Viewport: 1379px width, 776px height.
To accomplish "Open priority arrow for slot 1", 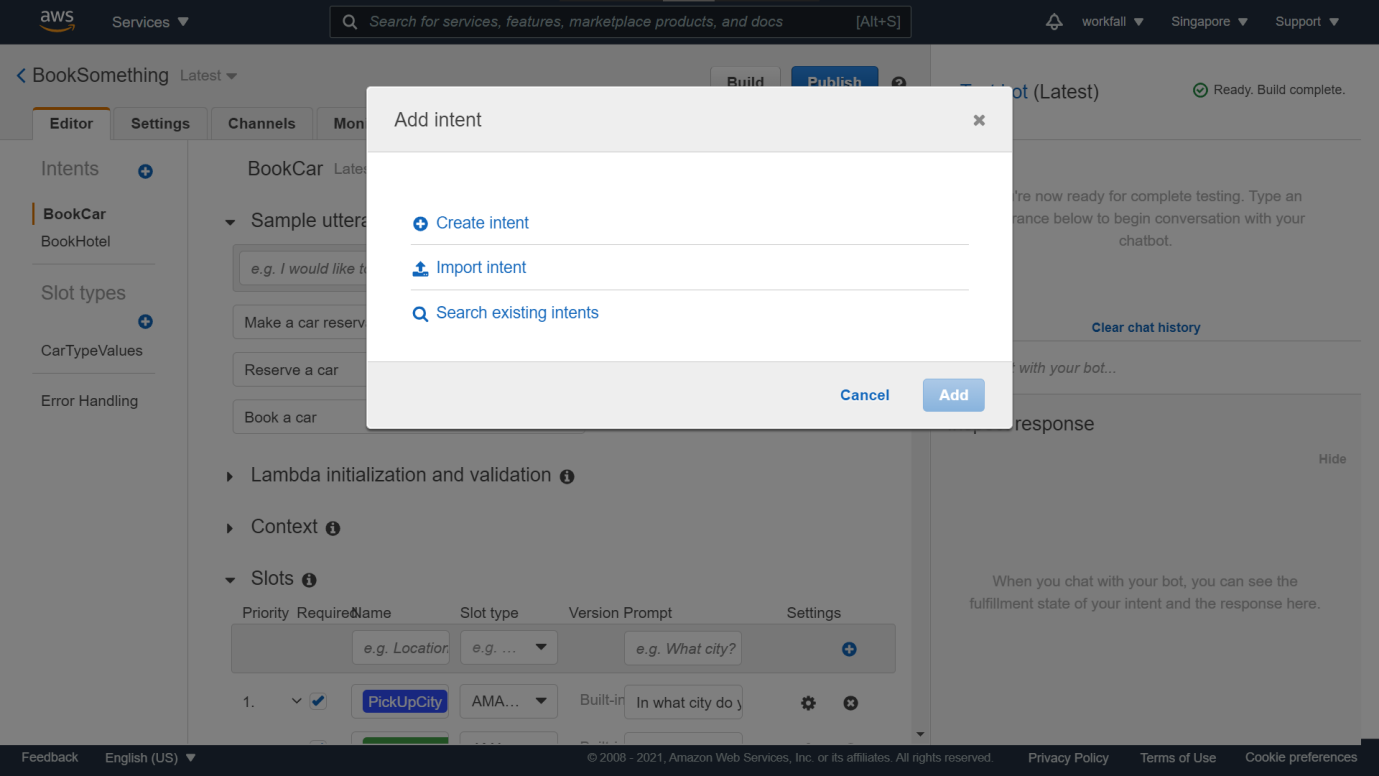I will pos(296,701).
